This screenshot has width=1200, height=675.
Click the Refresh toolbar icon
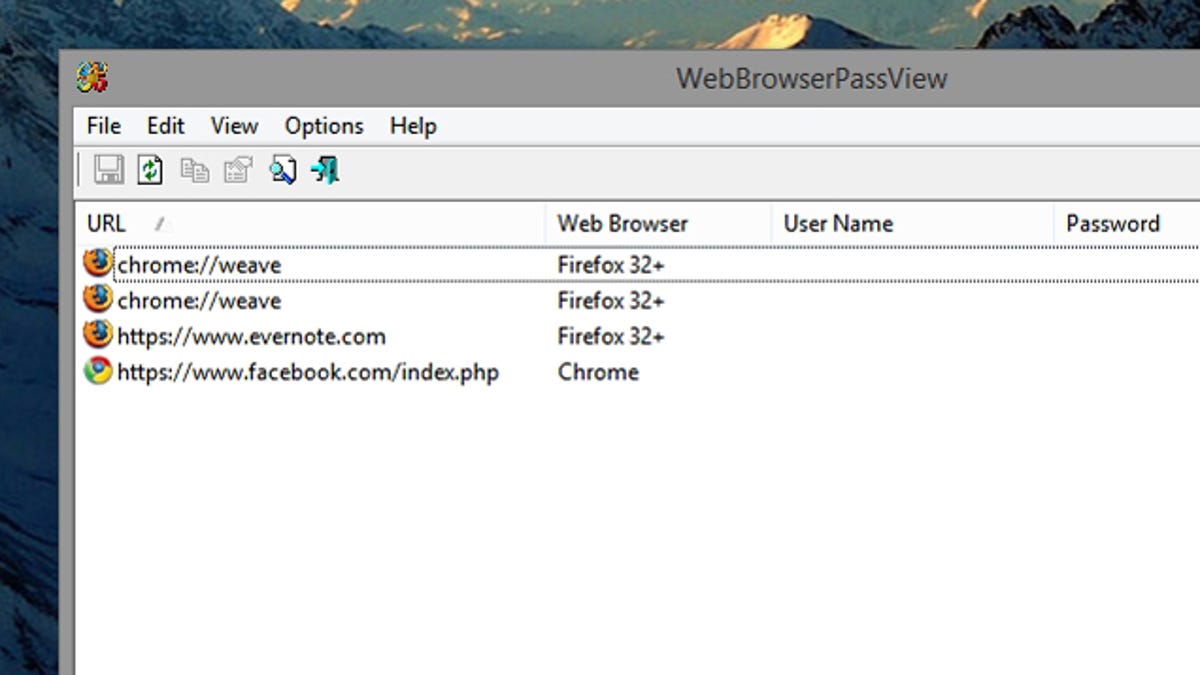(x=150, y=170)
